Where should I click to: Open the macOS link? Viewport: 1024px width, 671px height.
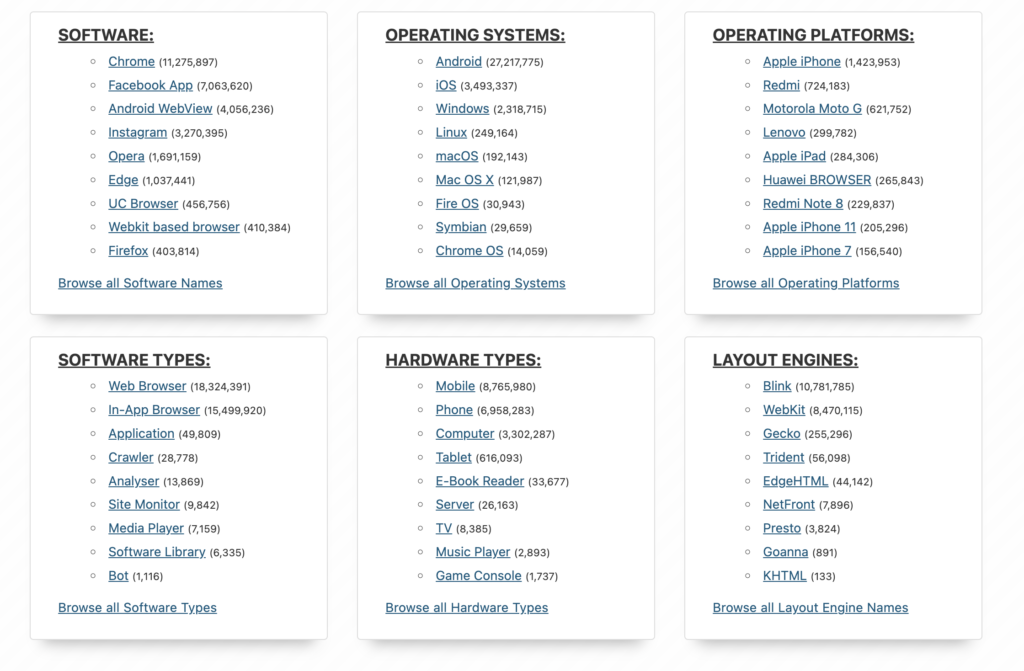coord(456,156)
